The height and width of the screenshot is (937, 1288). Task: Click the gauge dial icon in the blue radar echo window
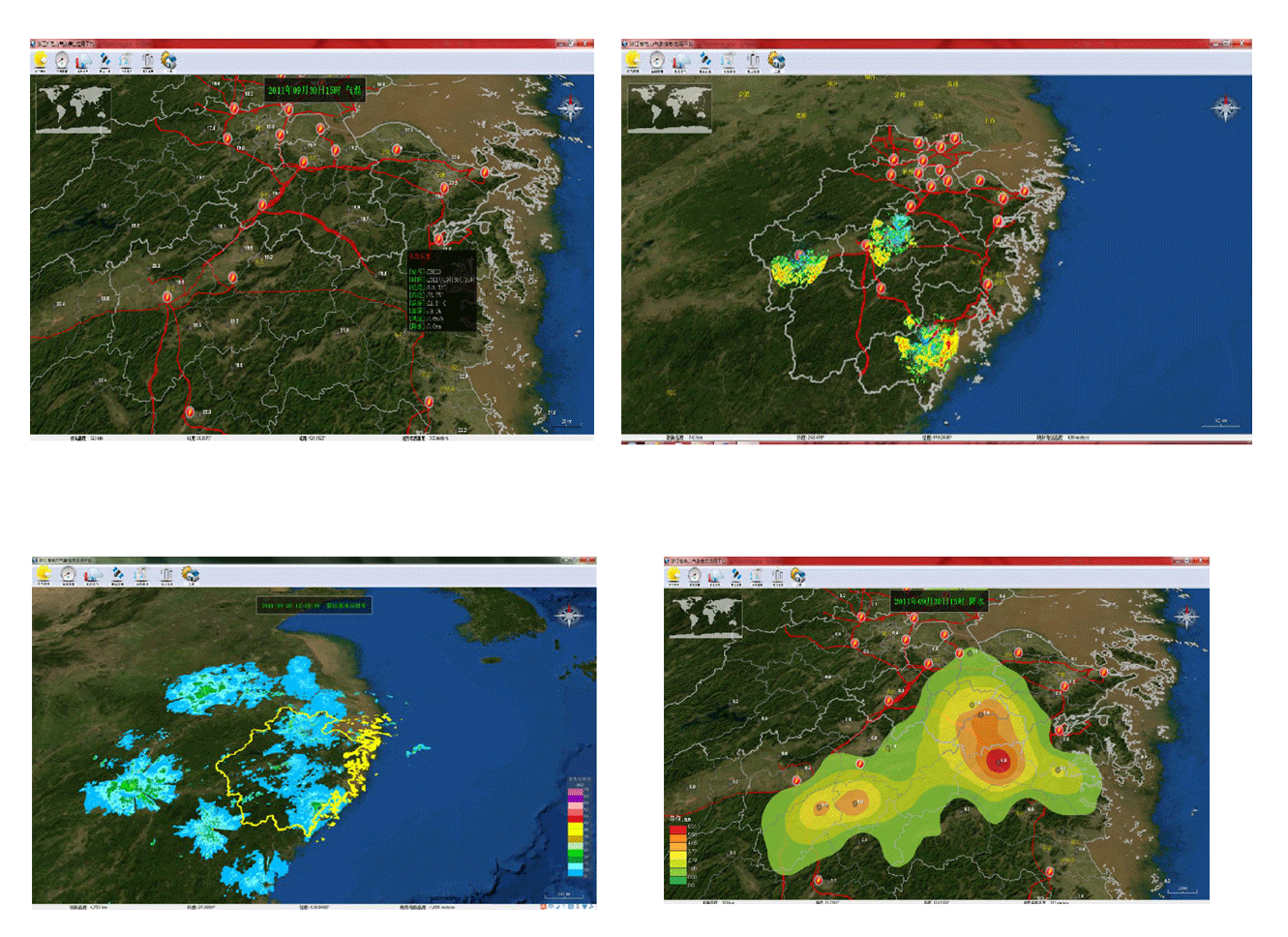pyautogui.click(x=68, y=575)
